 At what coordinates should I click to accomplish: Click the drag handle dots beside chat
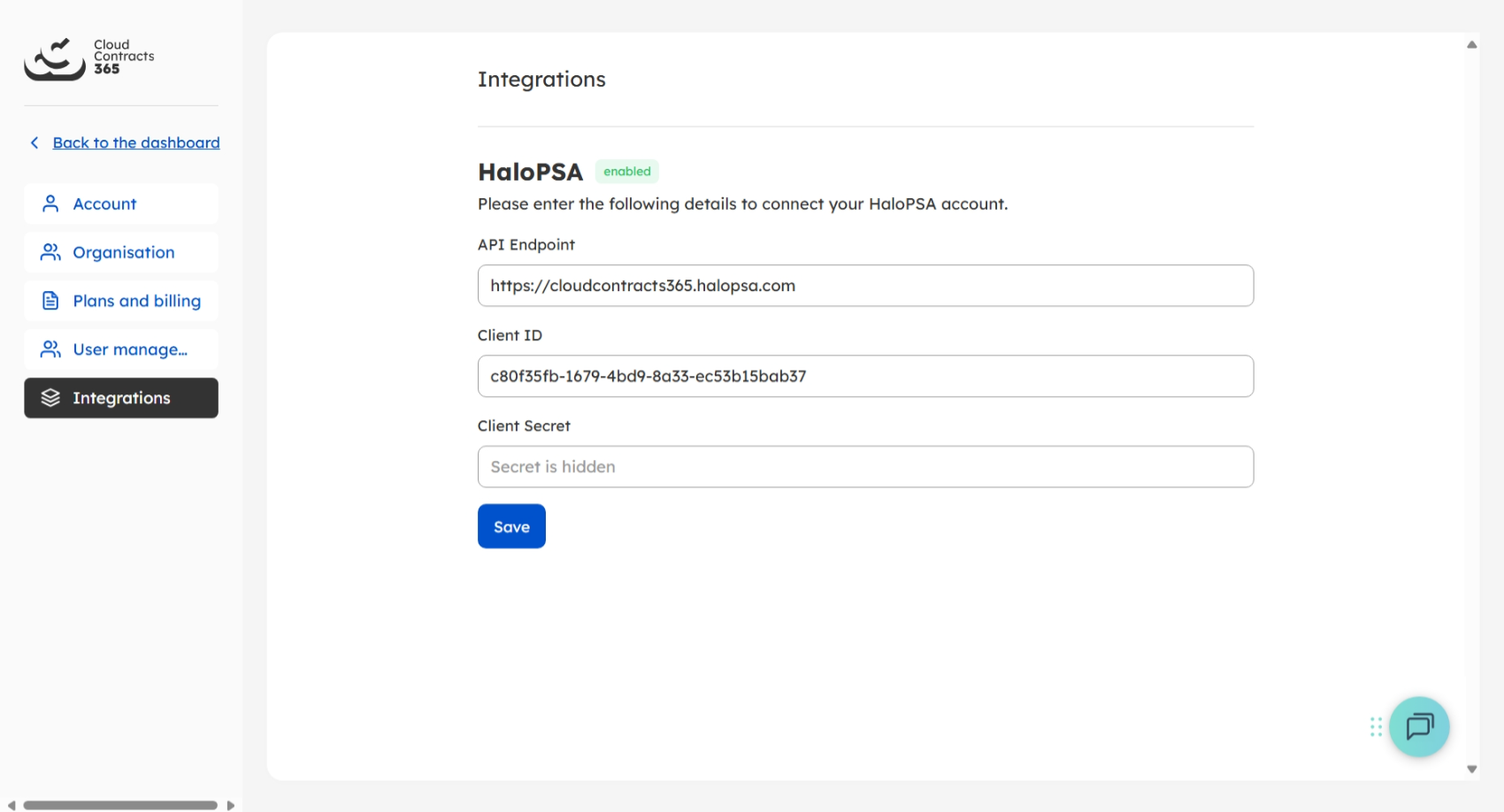tap(1376, 727)
